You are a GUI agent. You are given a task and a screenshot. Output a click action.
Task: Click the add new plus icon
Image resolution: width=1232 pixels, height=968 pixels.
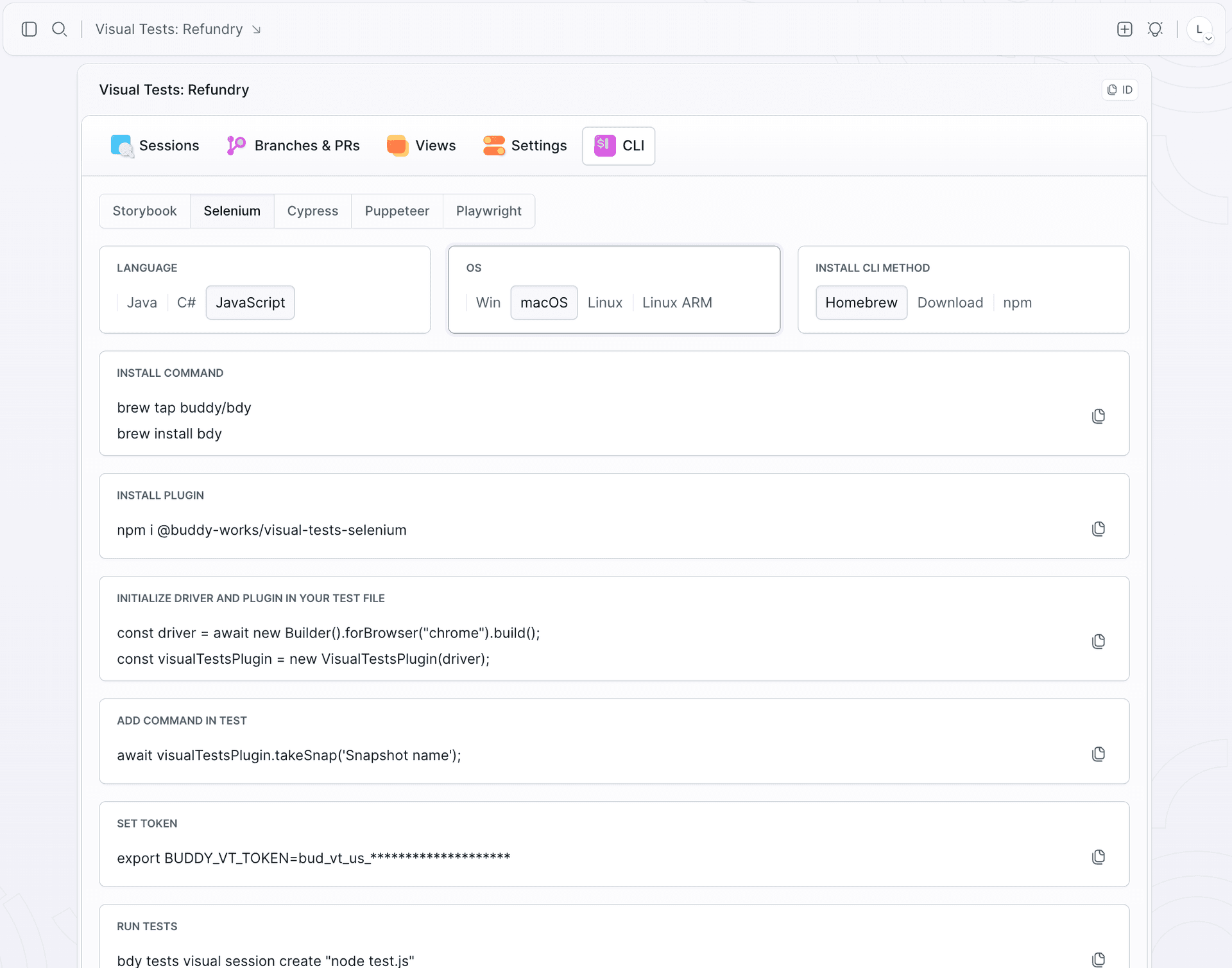pyautogui.click(x=1124, y=29)
